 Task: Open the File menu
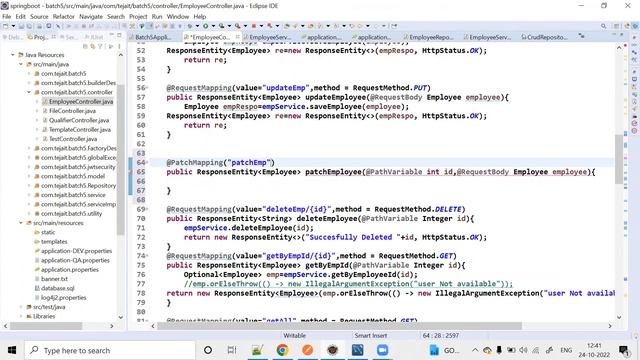click(7, 16)
